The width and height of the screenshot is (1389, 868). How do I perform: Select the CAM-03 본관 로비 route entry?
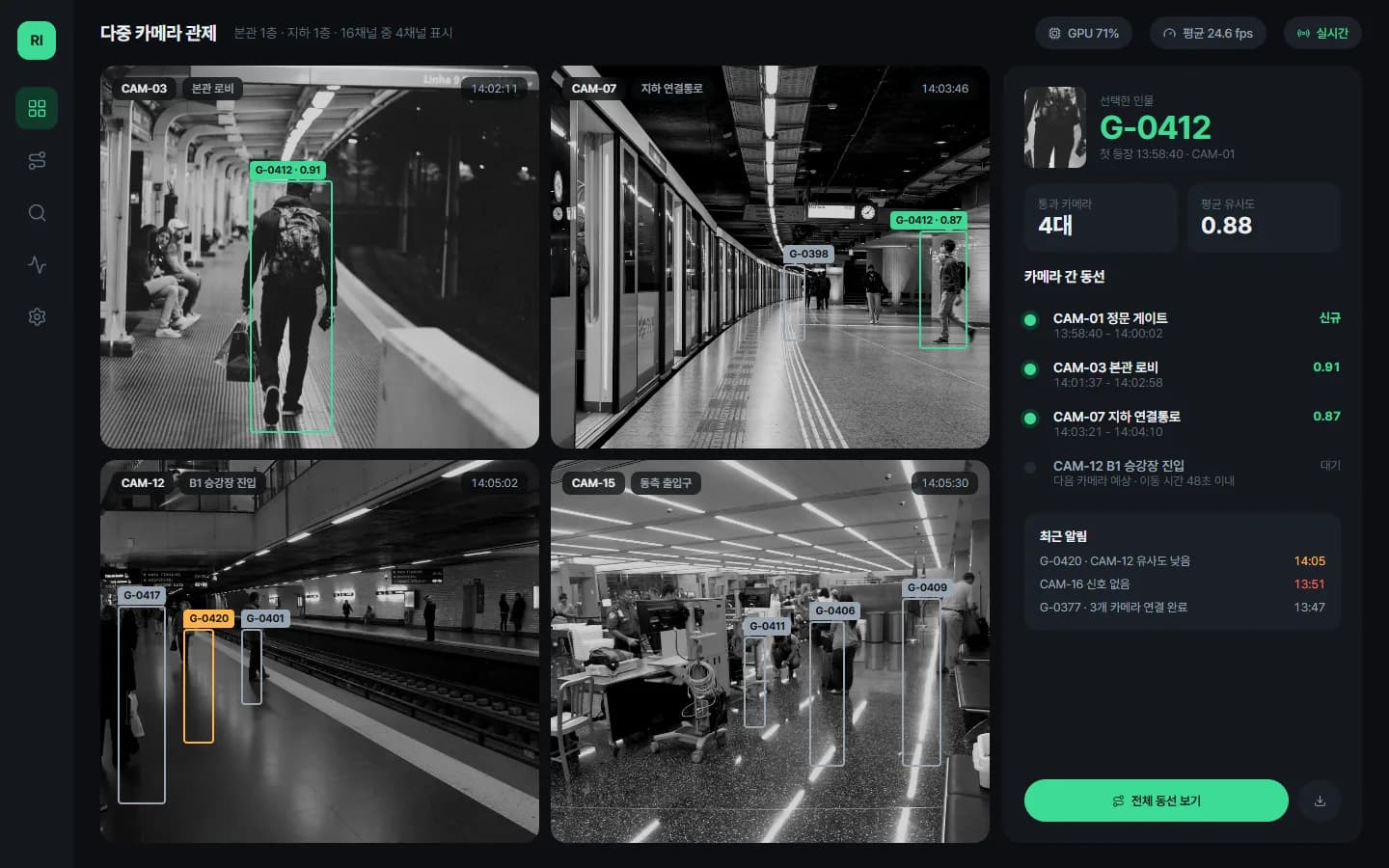click(1182, 374)
